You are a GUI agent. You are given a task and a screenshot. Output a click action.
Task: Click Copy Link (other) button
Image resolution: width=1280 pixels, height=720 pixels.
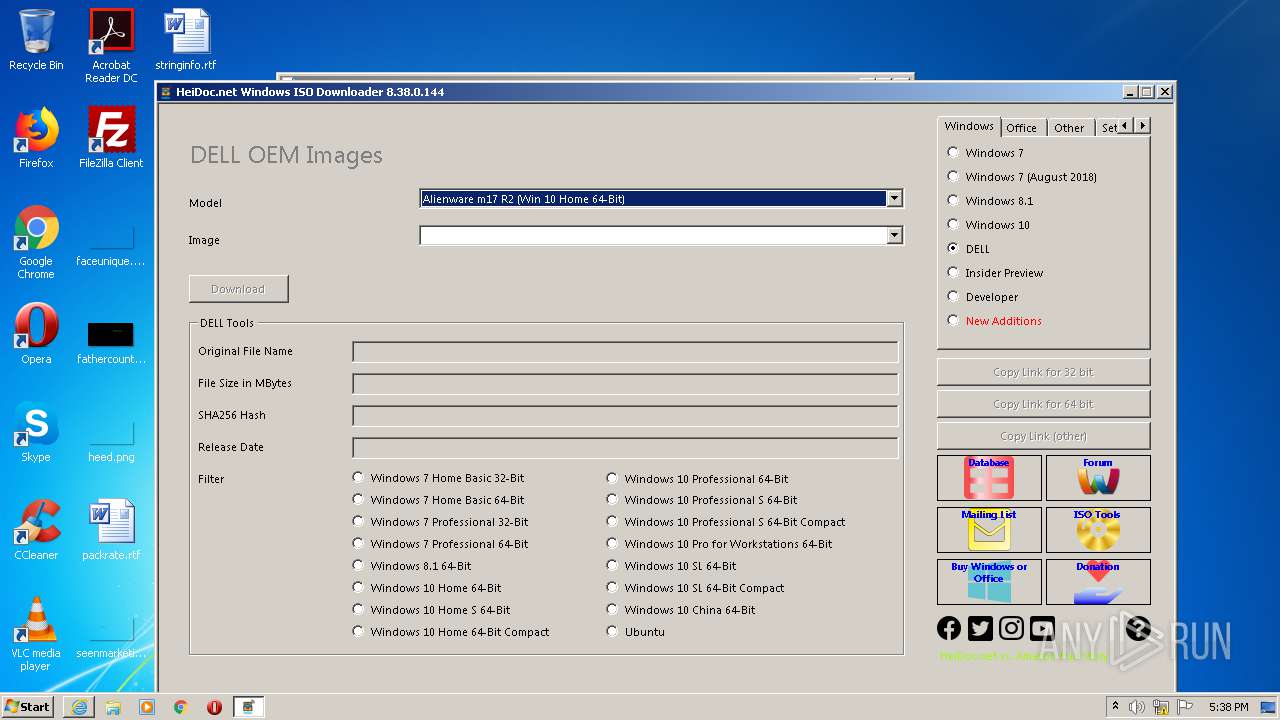[1043, 436]
